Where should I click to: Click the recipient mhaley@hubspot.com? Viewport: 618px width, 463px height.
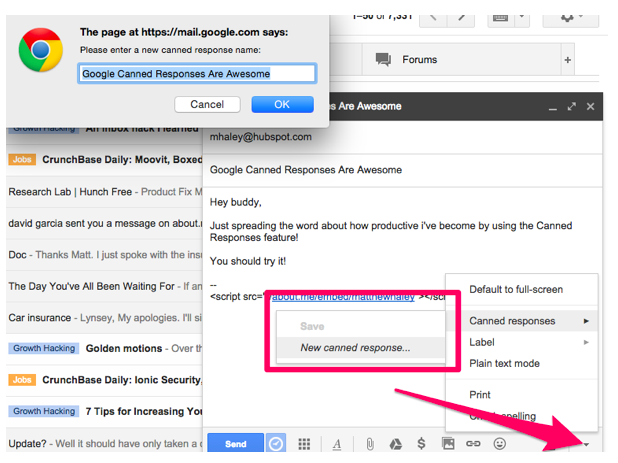pyautogui.click(x=261, y=137)
